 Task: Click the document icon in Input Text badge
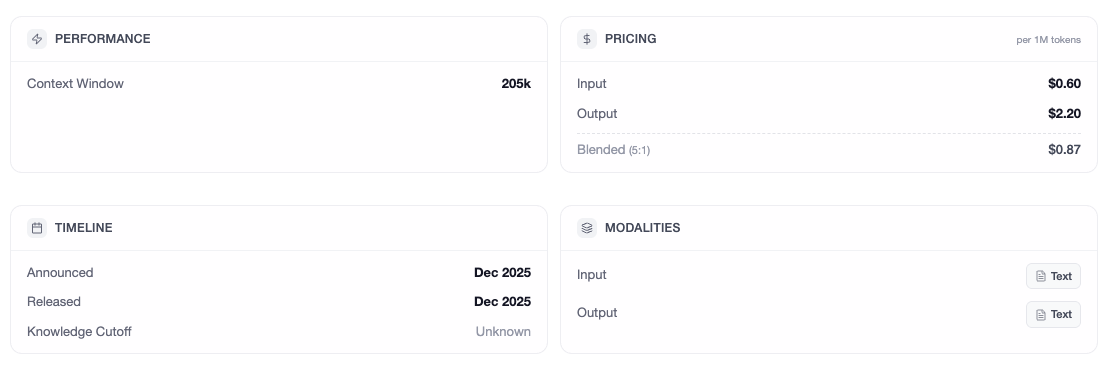point(1041,276)
